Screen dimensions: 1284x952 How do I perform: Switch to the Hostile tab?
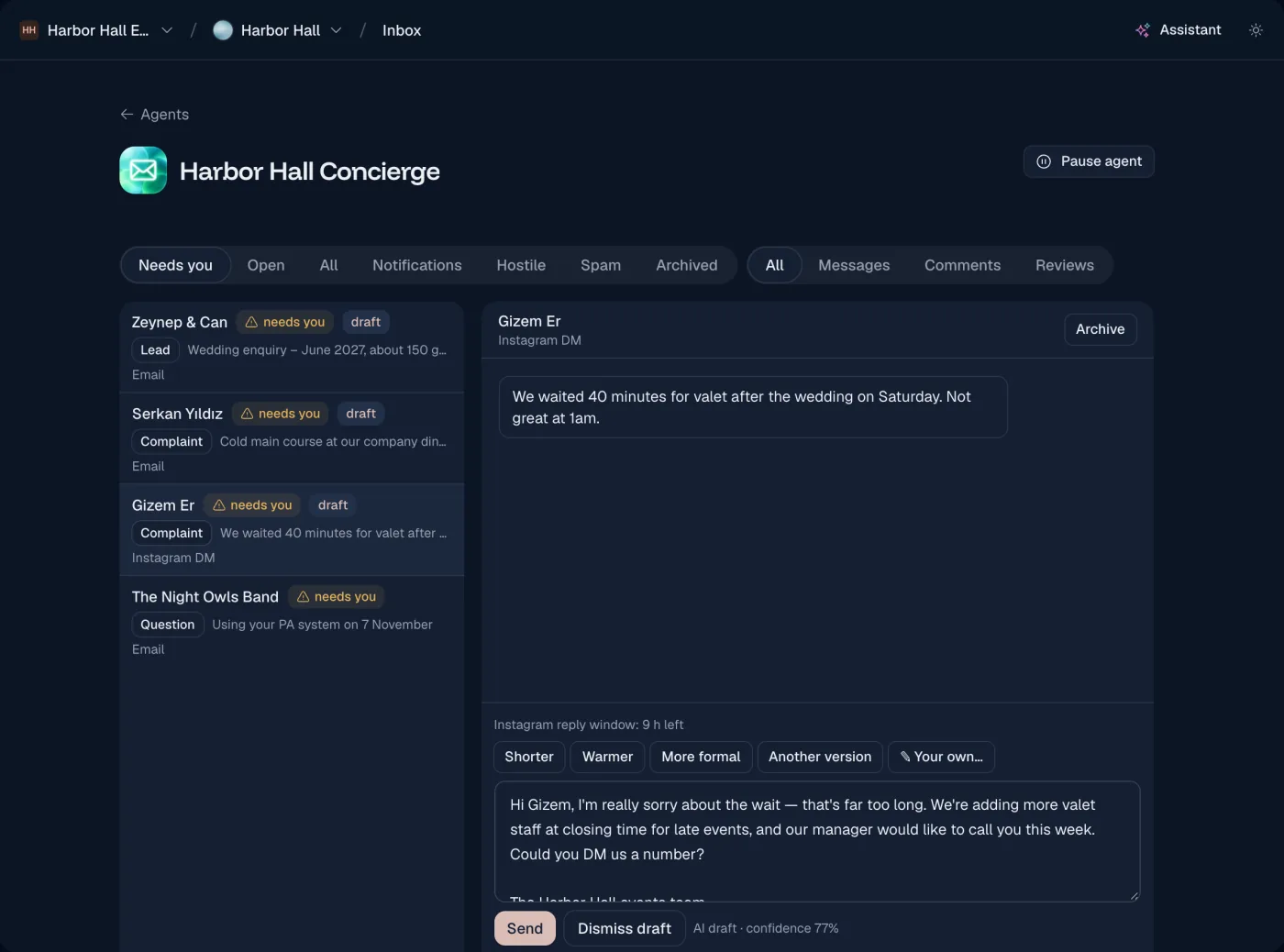tap(521, 265)
